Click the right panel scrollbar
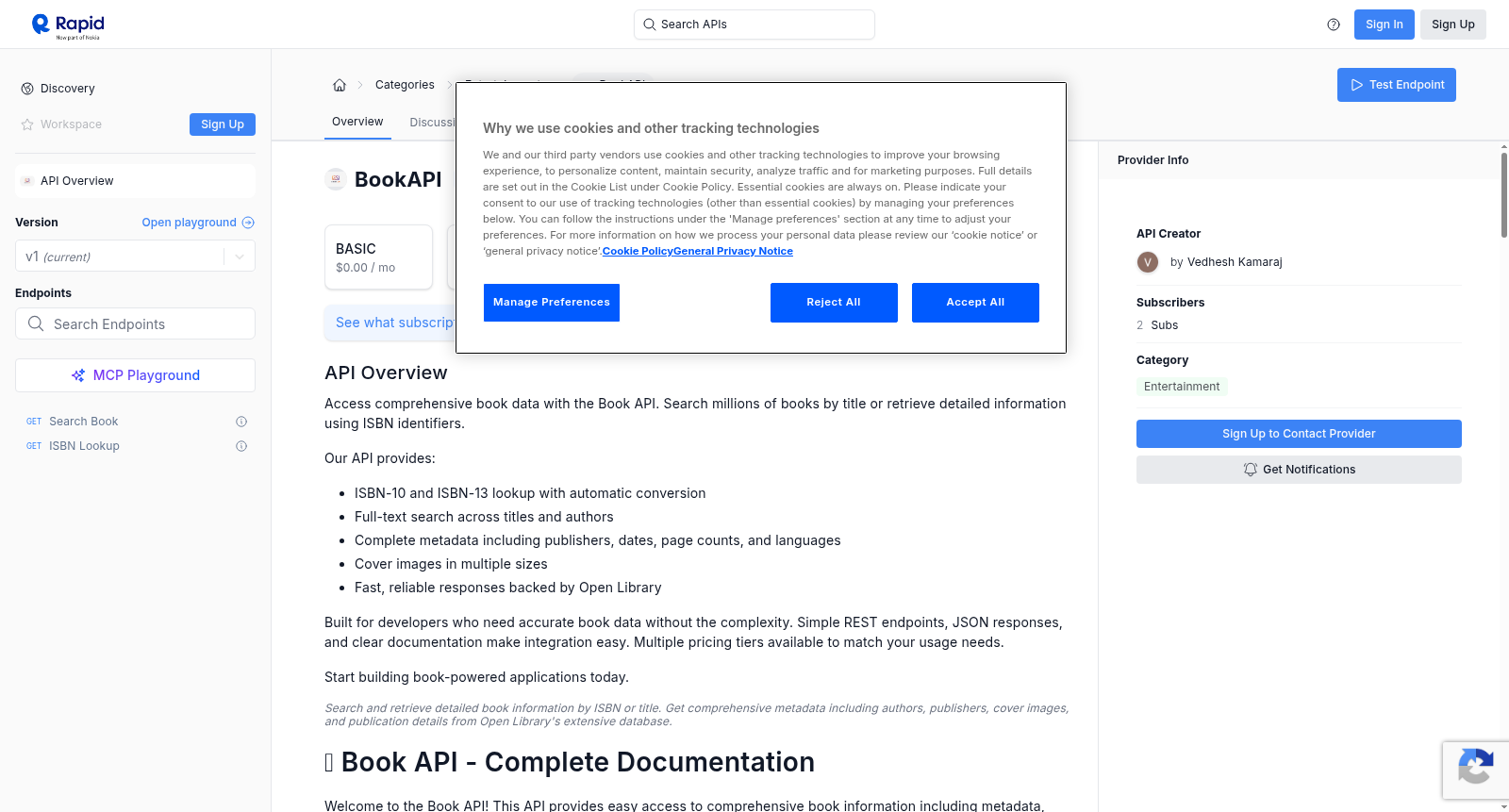1509x812 pixels. pyautogui.click(x=1504, y=193)
